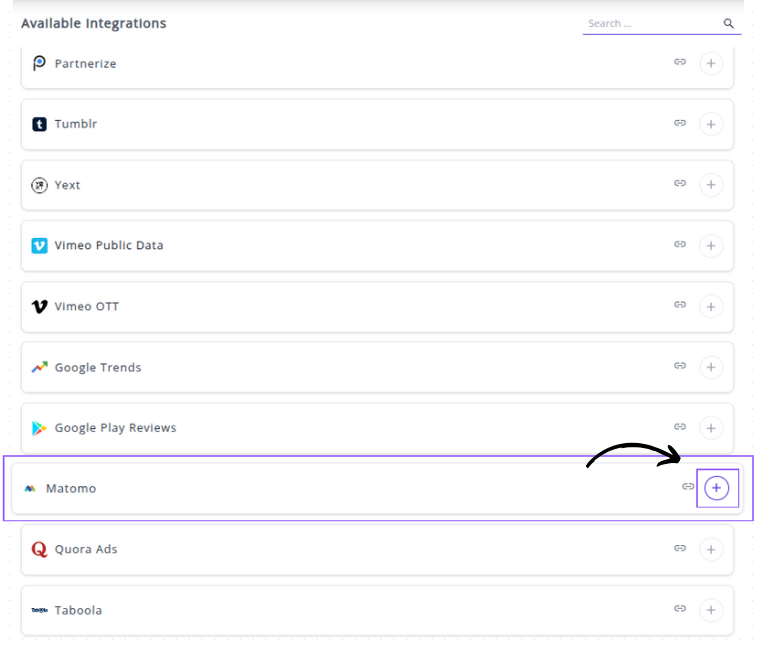The height and width of the screenshot is (645, 758).
Task: Select the Matomo integration name
Action: coord(71,489)
